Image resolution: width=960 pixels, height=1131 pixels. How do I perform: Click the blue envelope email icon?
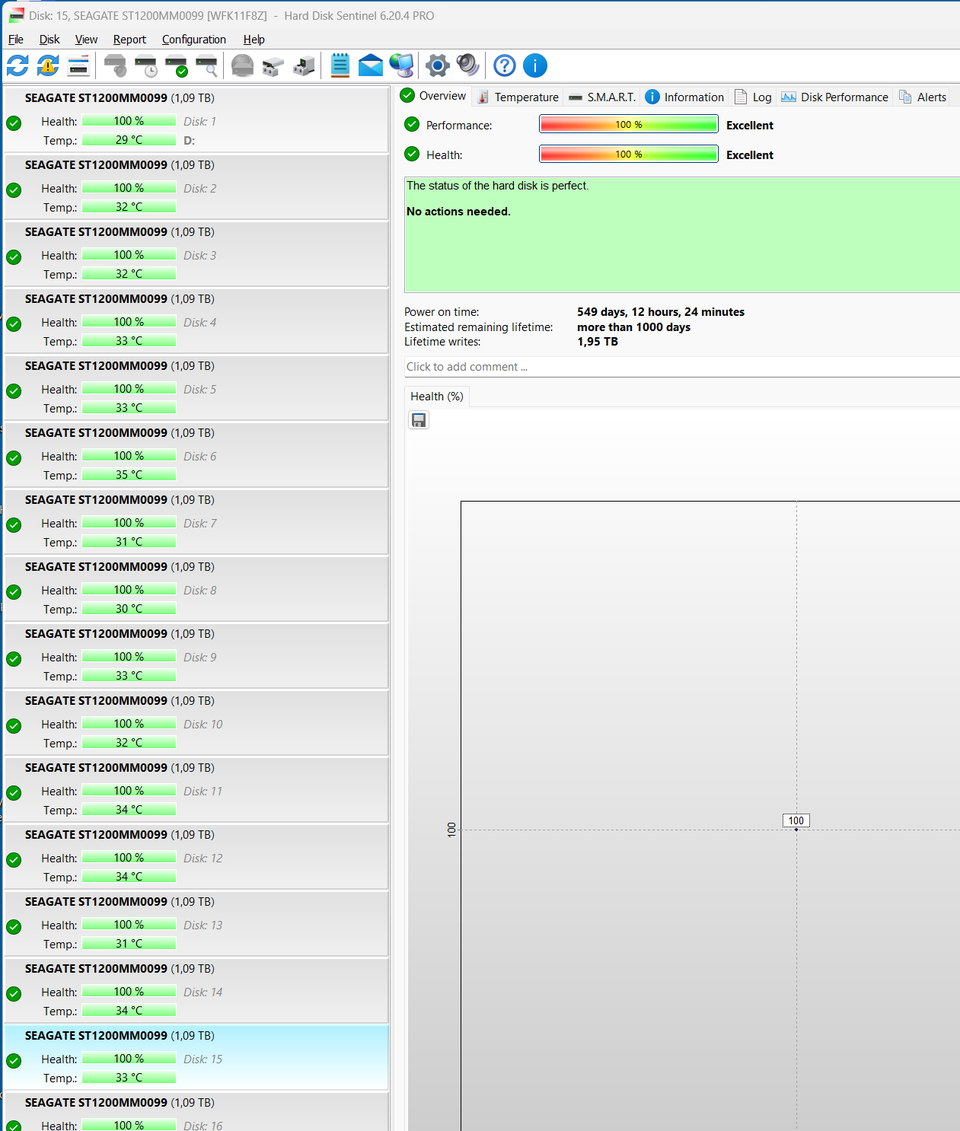coord(370,66)
